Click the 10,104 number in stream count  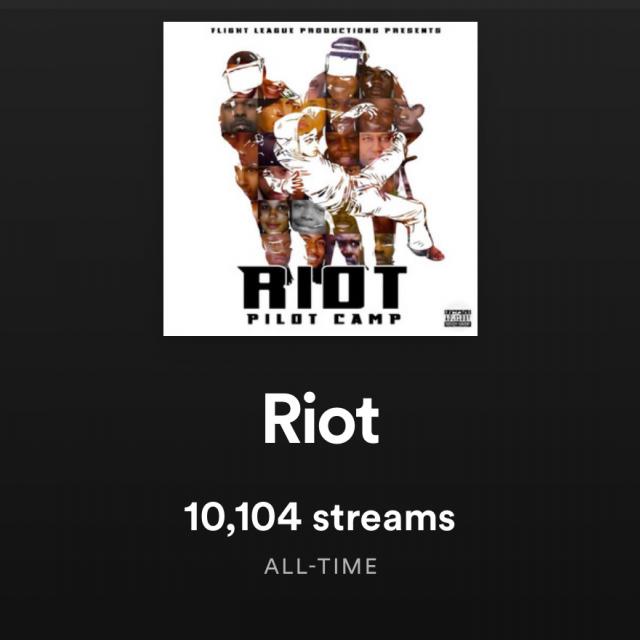tap(243, 517)
